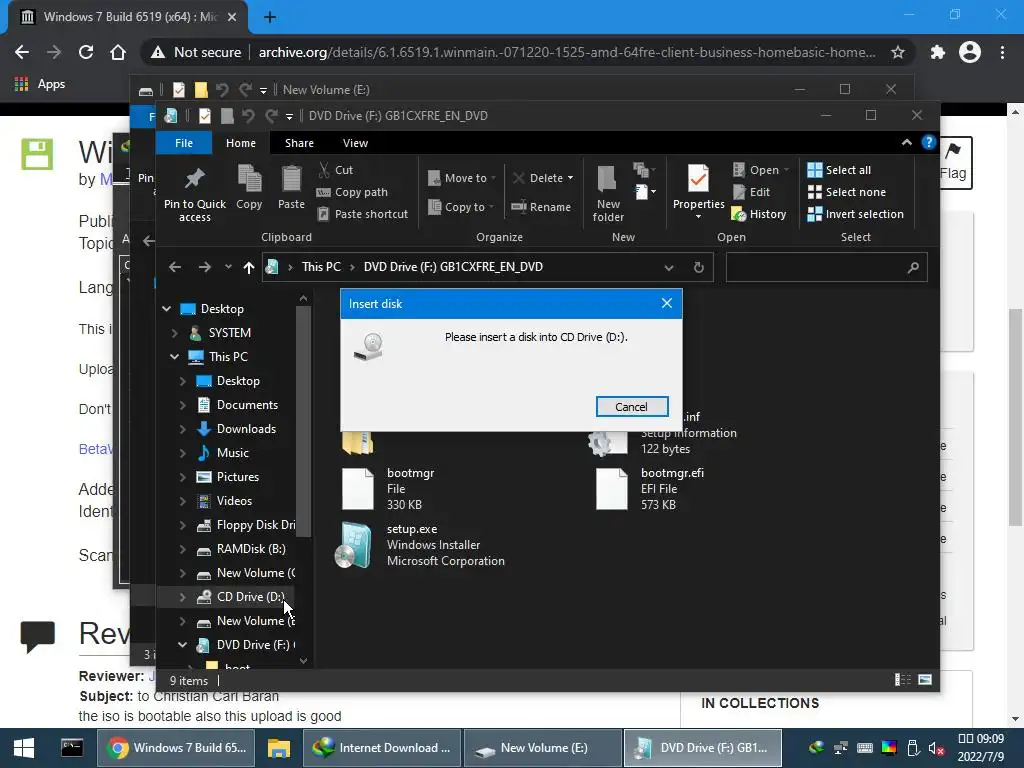Open Windows Start menu

(x=24, y=748)
